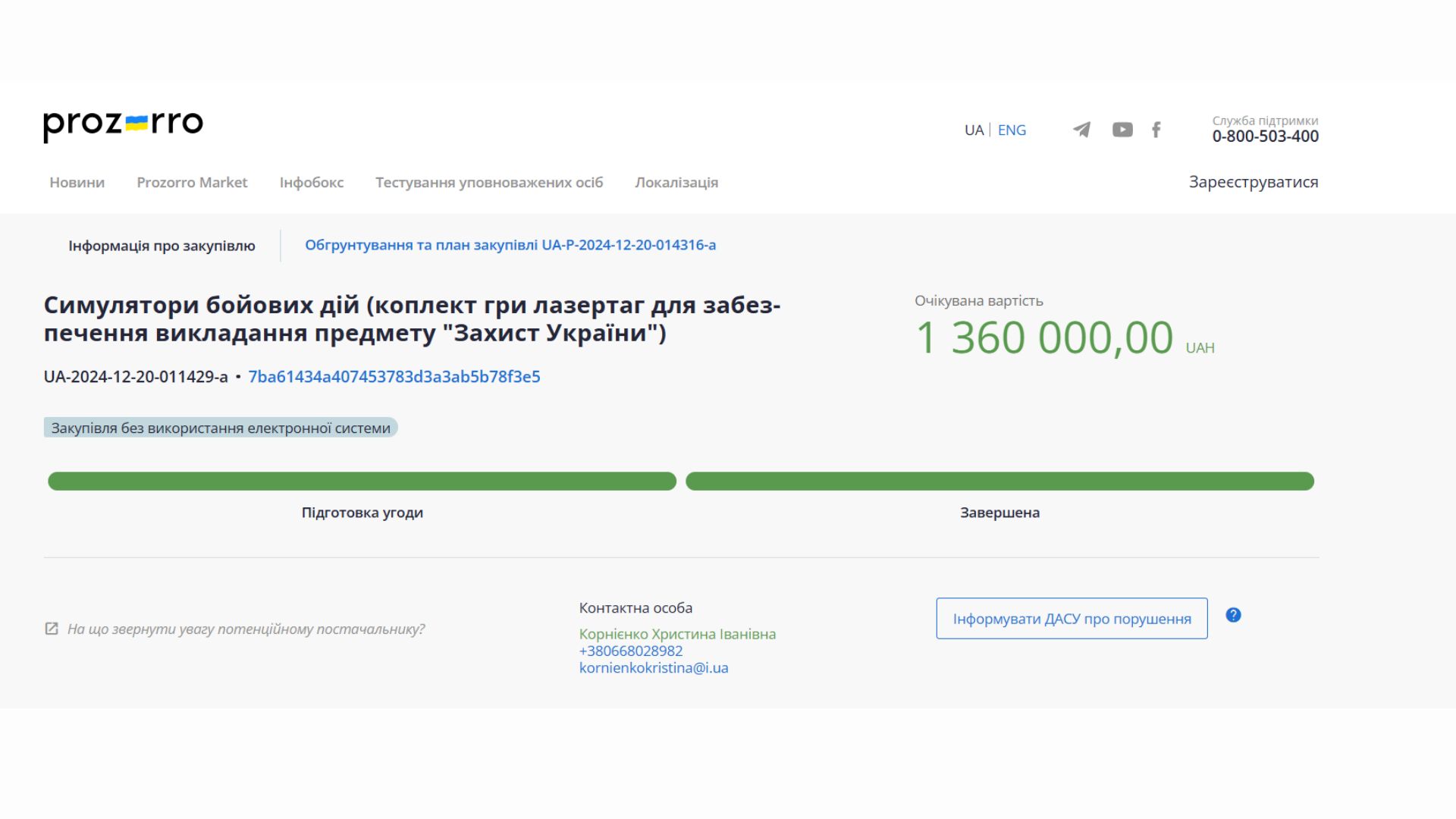Click the Зареєструватися link
The width and height of the screenshot is (1456, 819).
pyautogui.click(x=1255, y=182)
